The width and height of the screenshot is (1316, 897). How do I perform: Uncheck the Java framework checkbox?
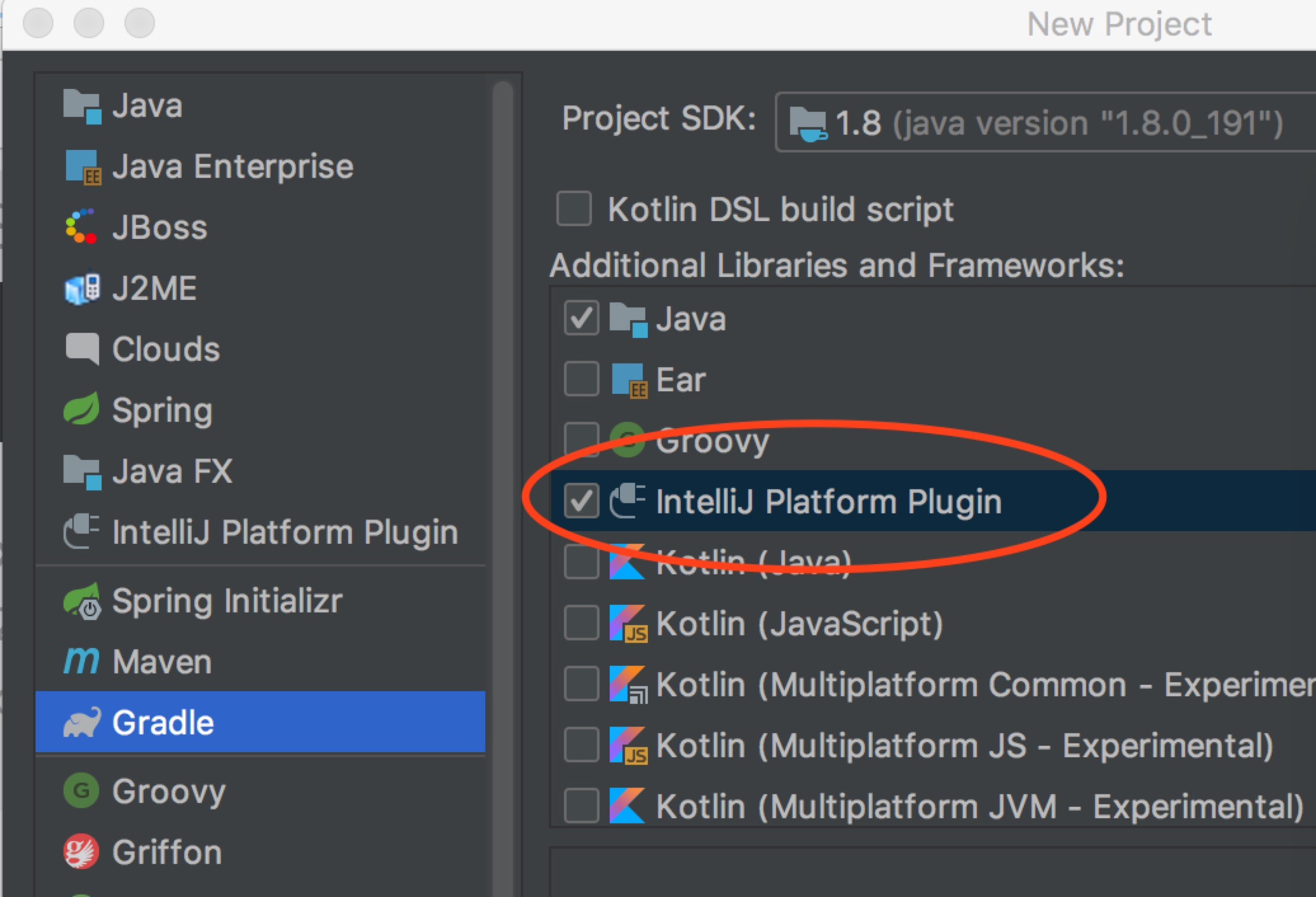(x=581, y=319)
